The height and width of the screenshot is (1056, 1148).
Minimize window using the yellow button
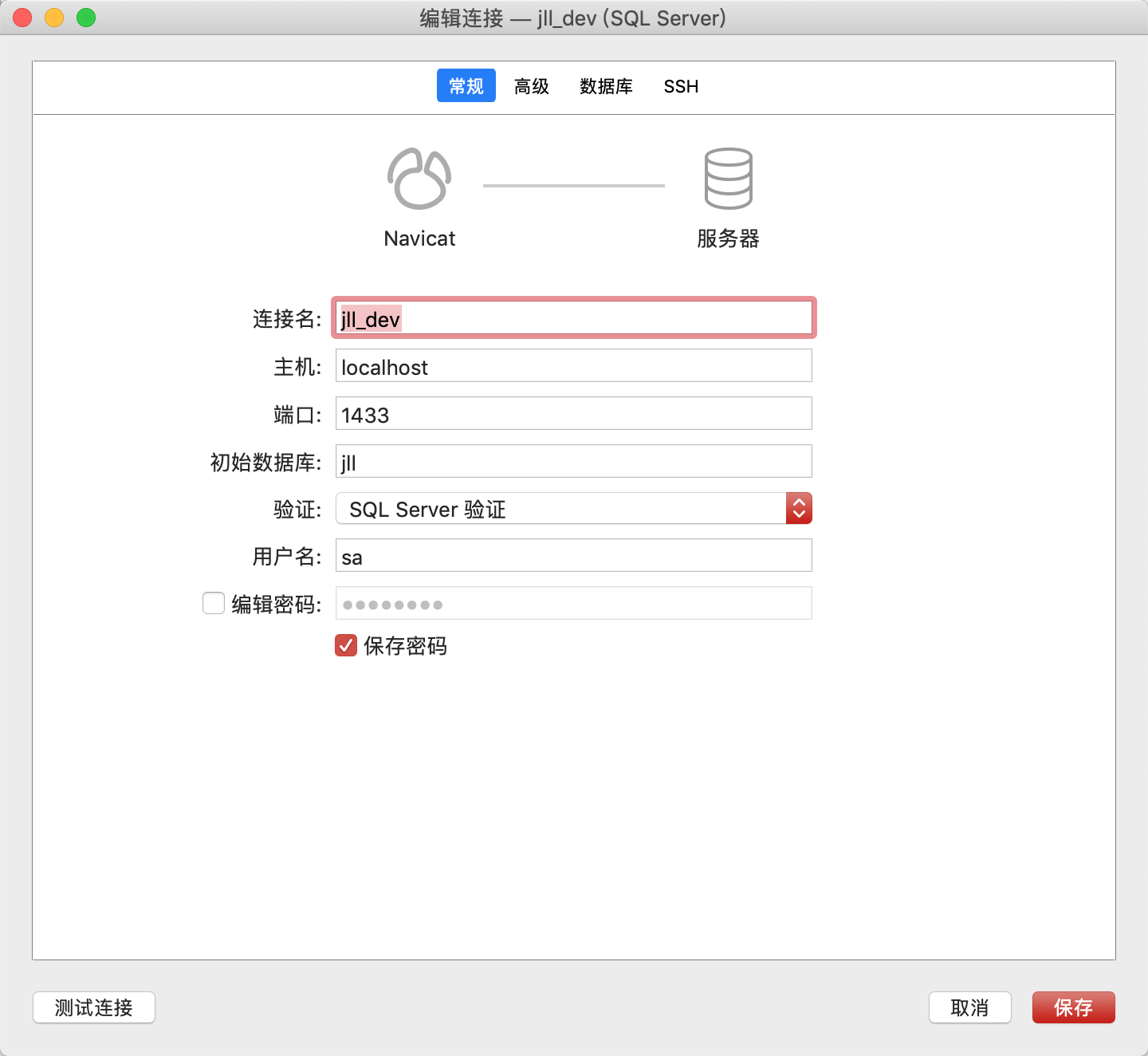point(54,18)
